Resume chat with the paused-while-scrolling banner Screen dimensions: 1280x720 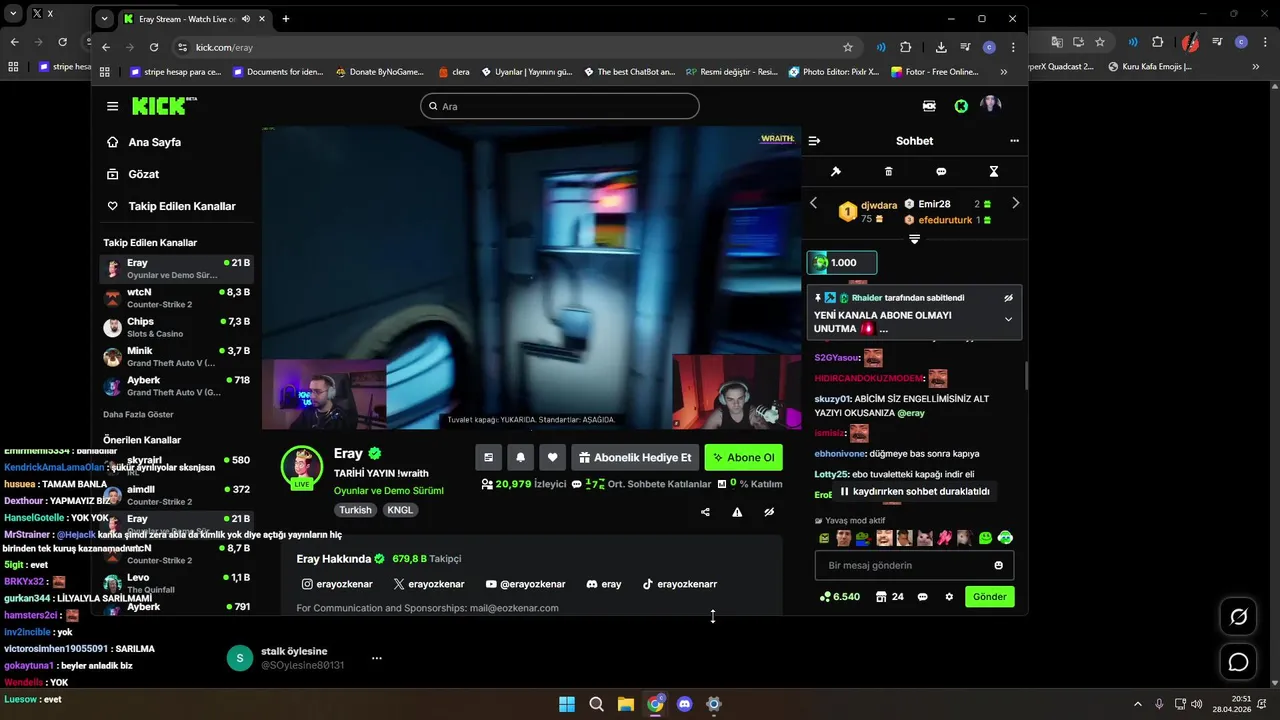(x=915, y=492)
